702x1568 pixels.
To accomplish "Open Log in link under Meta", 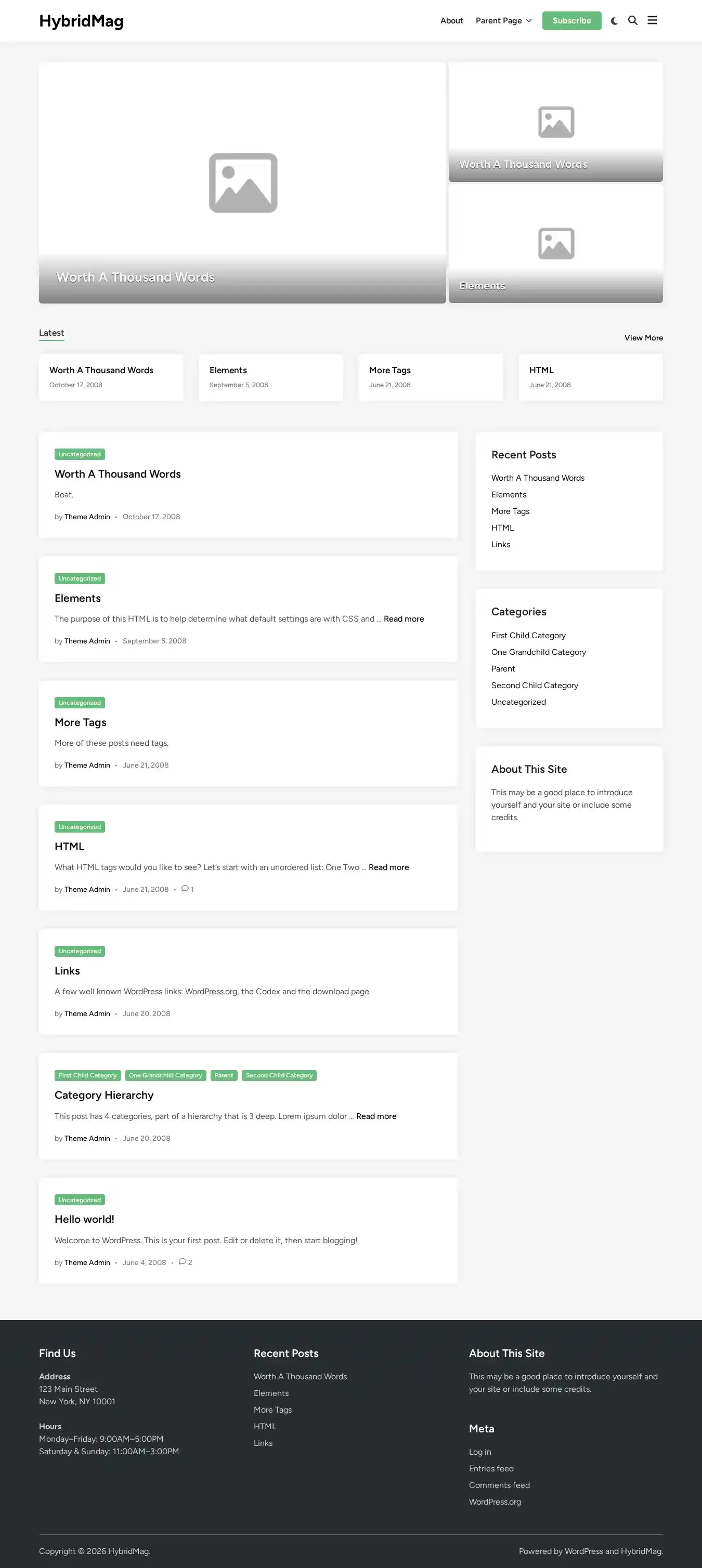I will [480, 1452].
